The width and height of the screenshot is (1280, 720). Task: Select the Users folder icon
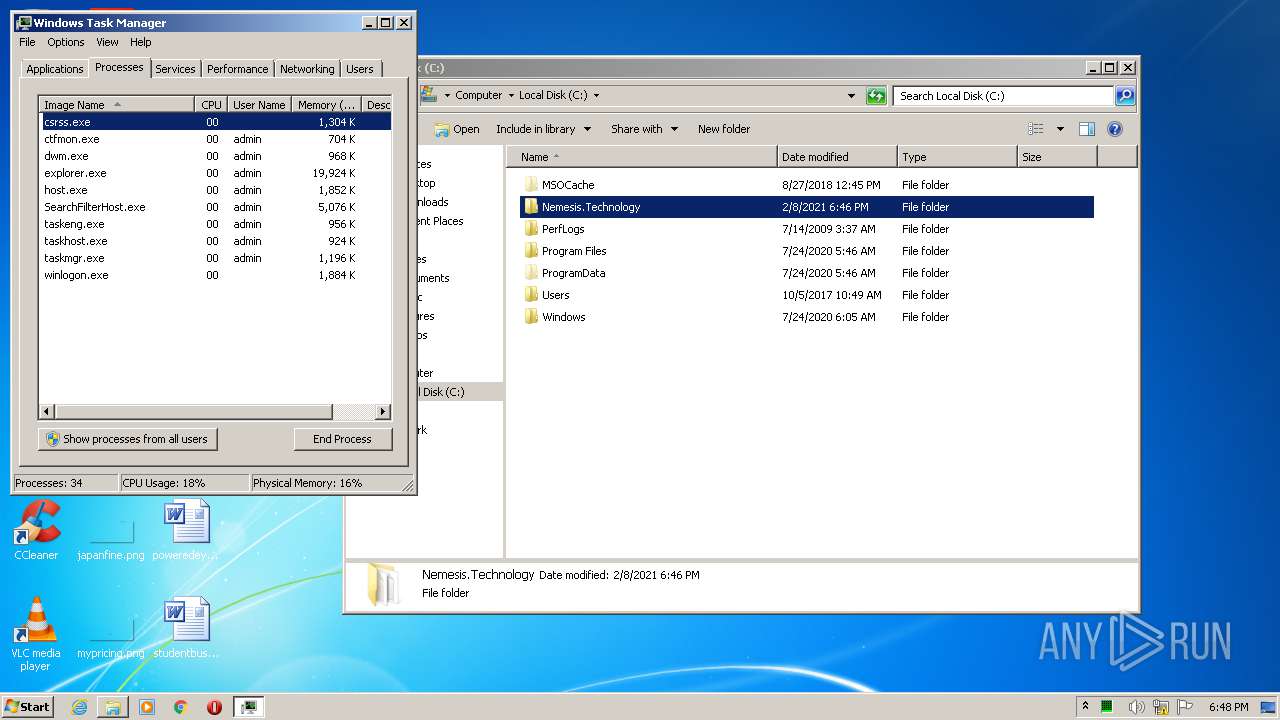point(531,295)
